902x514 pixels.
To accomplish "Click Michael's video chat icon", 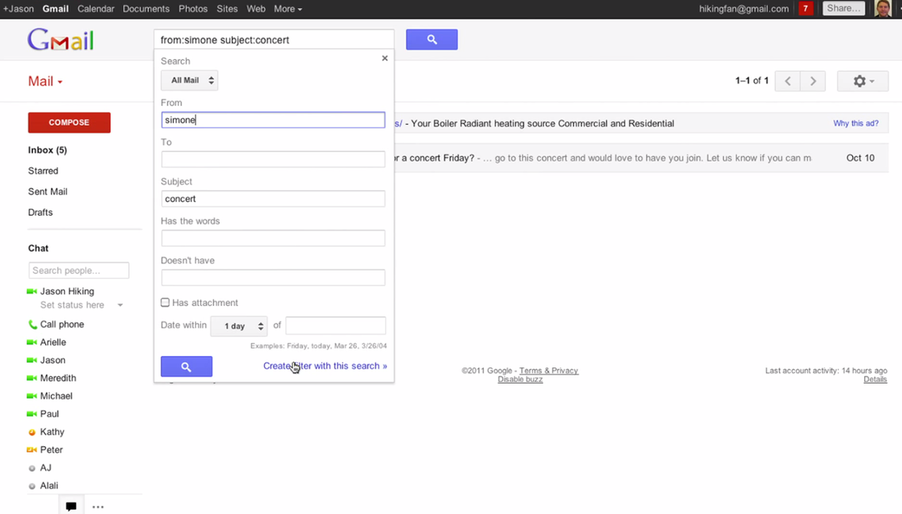I will tap(32, 396).
